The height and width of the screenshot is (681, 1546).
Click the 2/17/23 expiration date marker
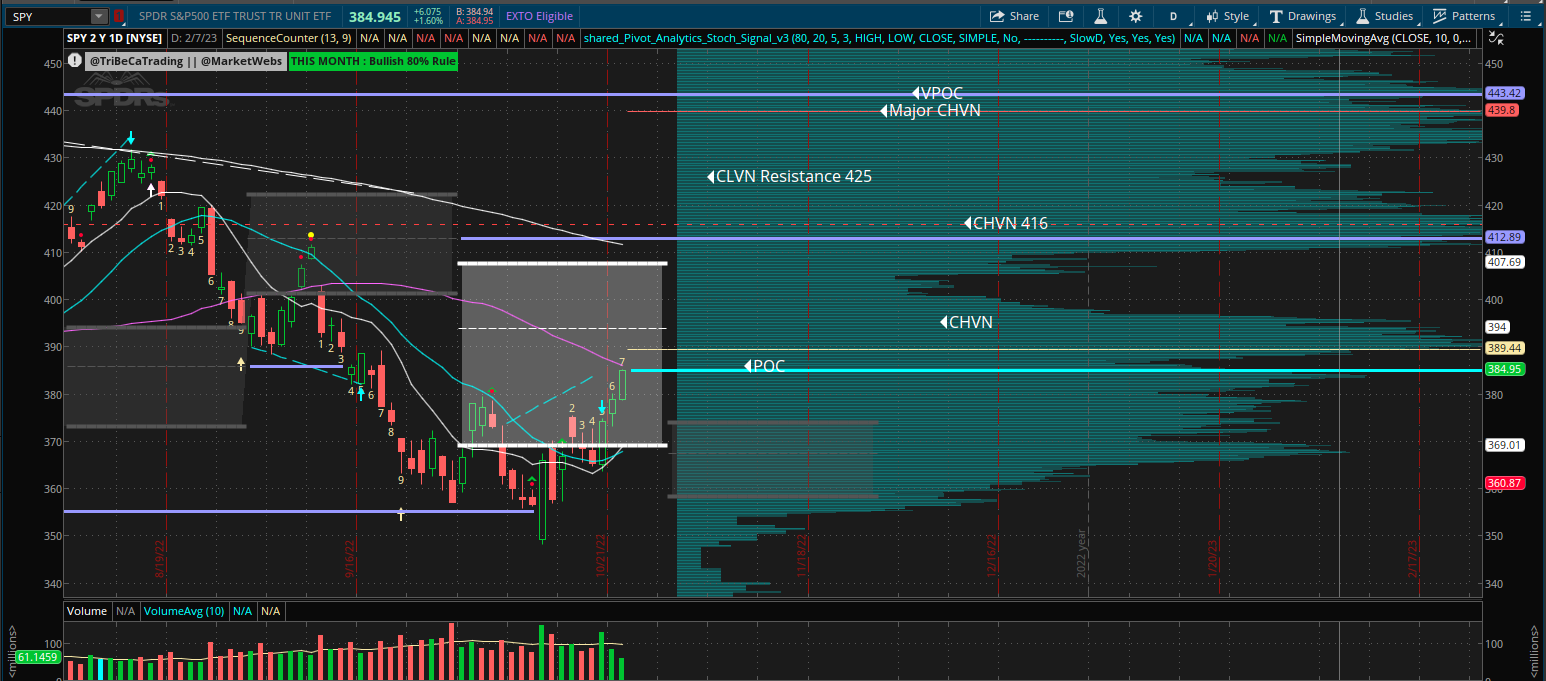coord(1413,559)
